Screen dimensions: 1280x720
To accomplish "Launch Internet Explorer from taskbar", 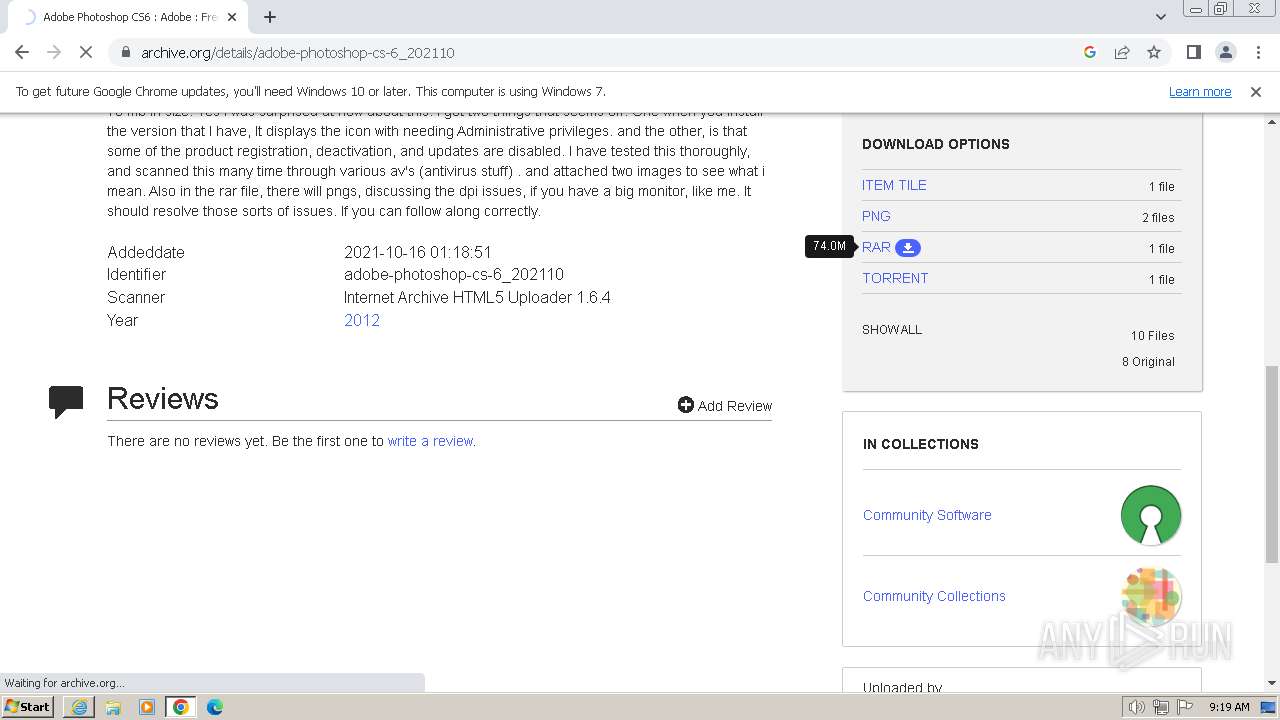I will pyautogui.click(x=79, y=707).
